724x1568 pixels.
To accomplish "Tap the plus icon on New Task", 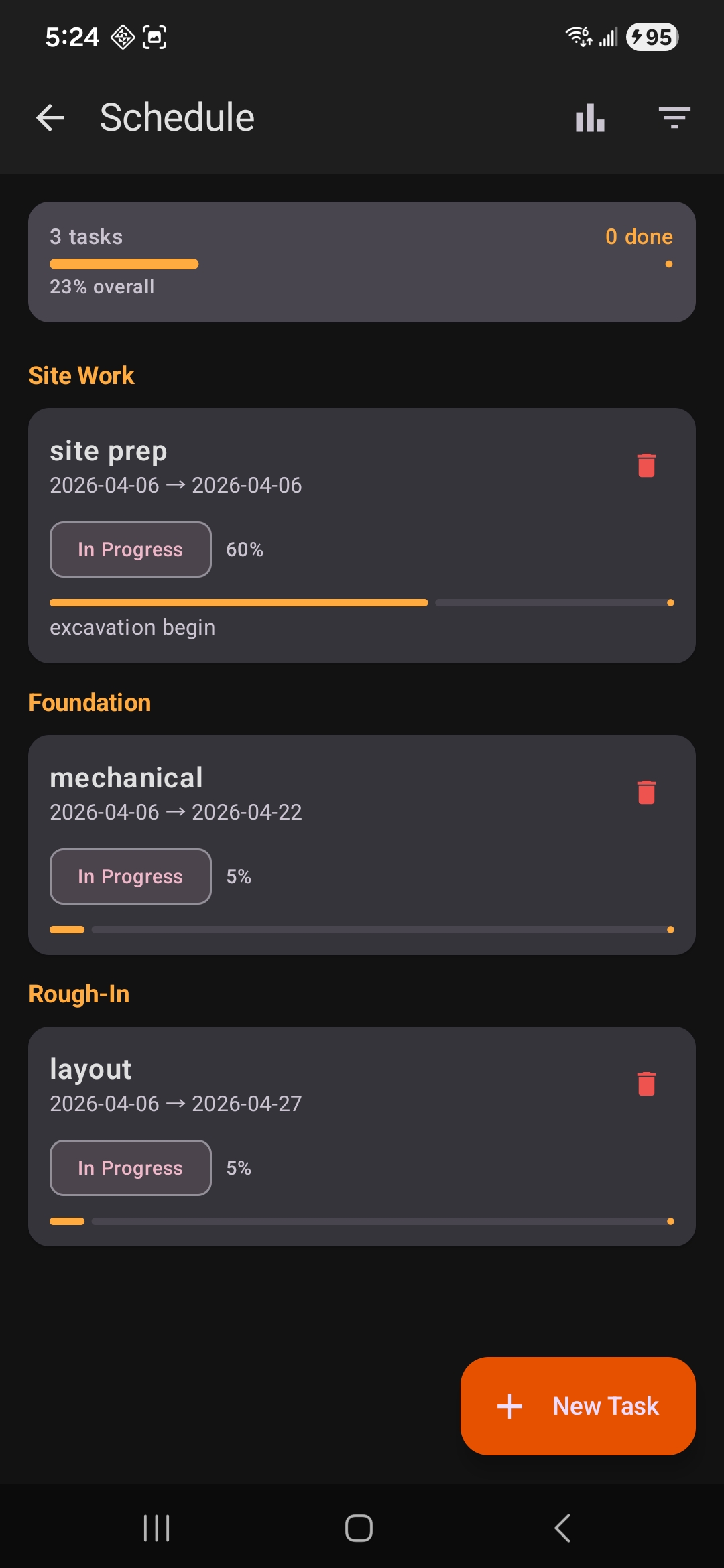I will click(509, 1406).
